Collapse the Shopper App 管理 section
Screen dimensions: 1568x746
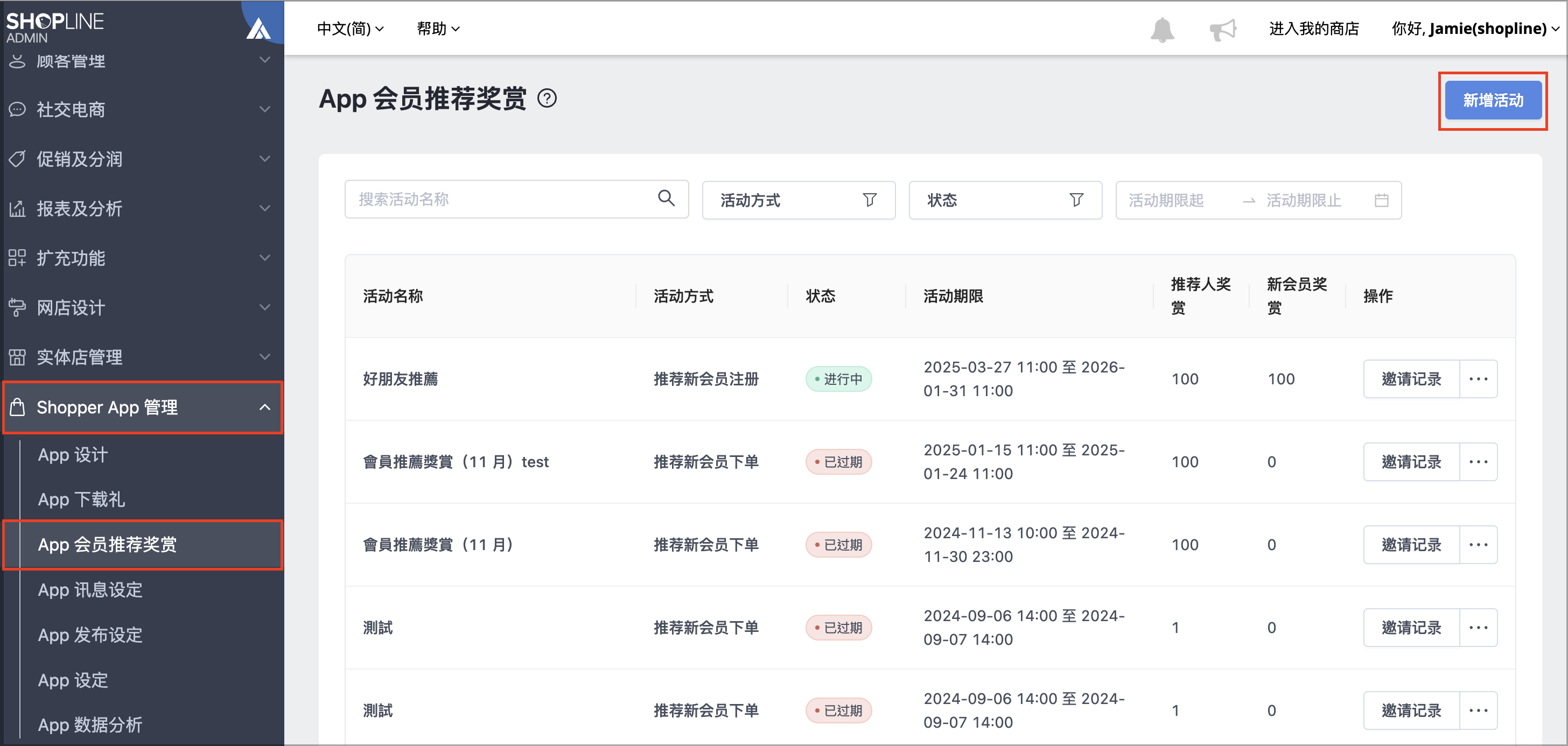pyautogui.click(x=264, y=407)
